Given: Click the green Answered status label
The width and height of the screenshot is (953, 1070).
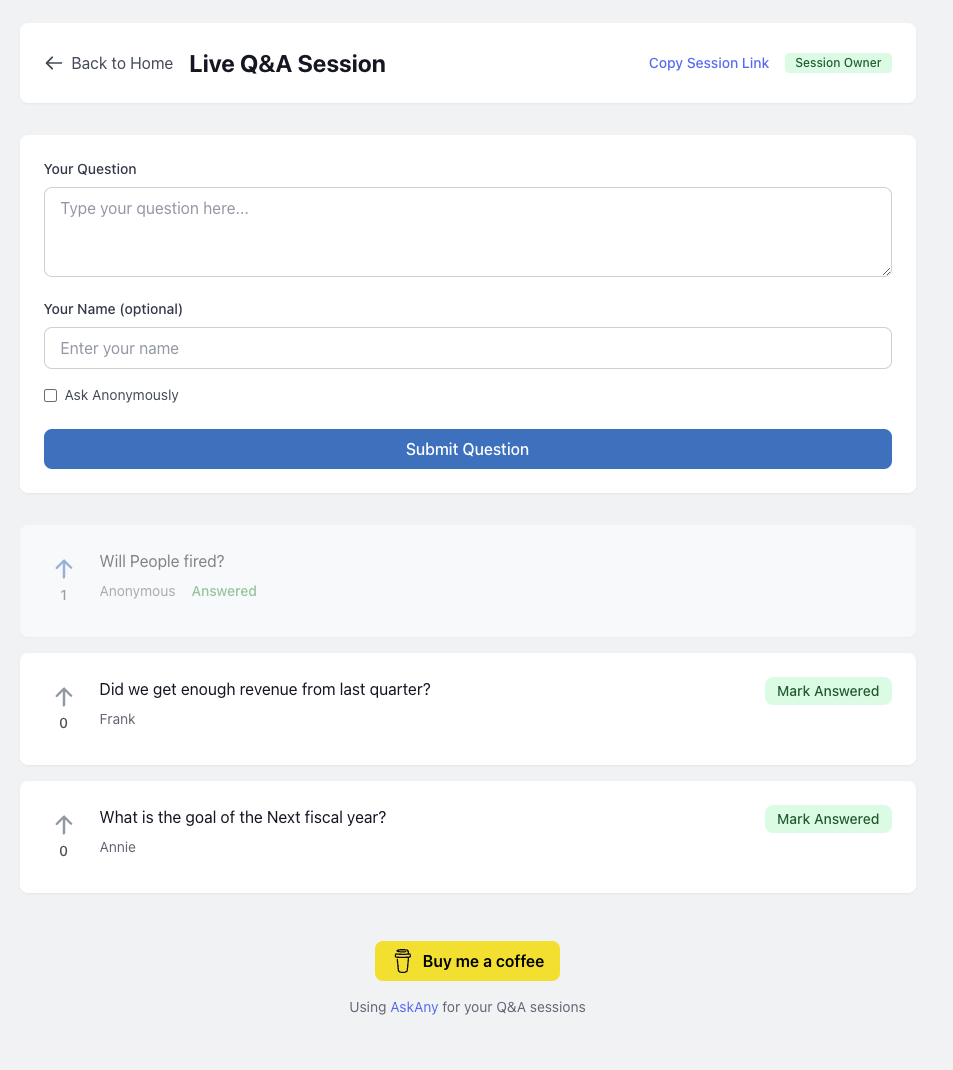Looking at the screenshot, I should (224, 591).
